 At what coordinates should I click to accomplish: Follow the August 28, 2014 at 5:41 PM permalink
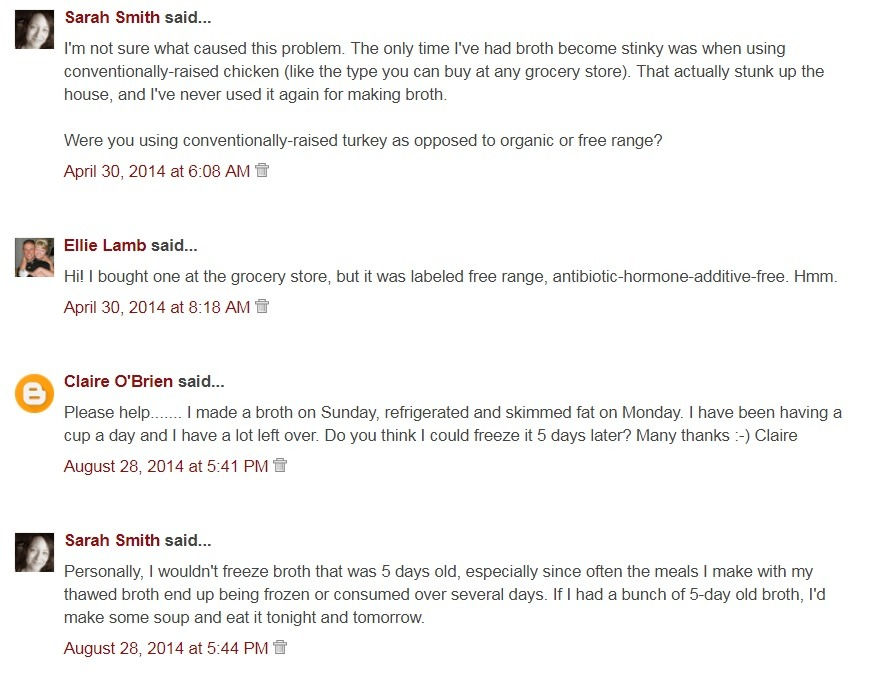point(166,466)
